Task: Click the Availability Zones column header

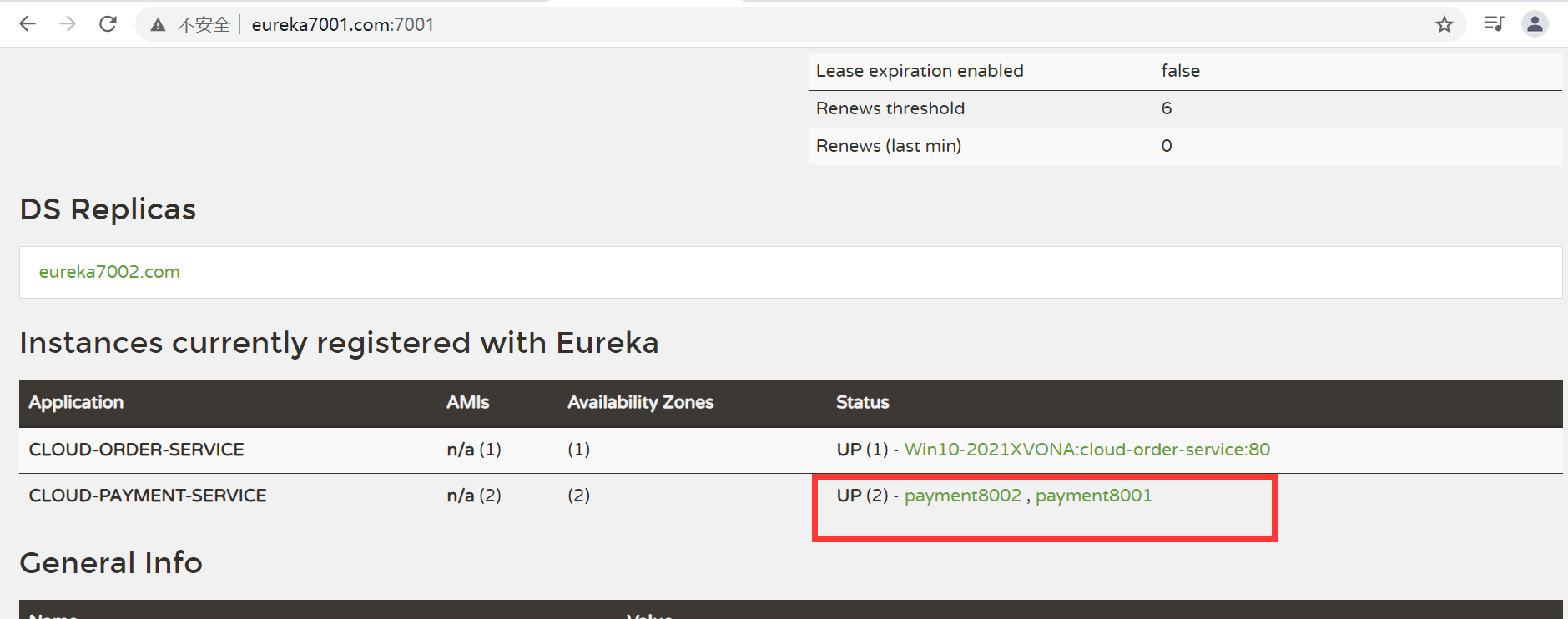Action: pyautogui.click(x=641, y=402)
